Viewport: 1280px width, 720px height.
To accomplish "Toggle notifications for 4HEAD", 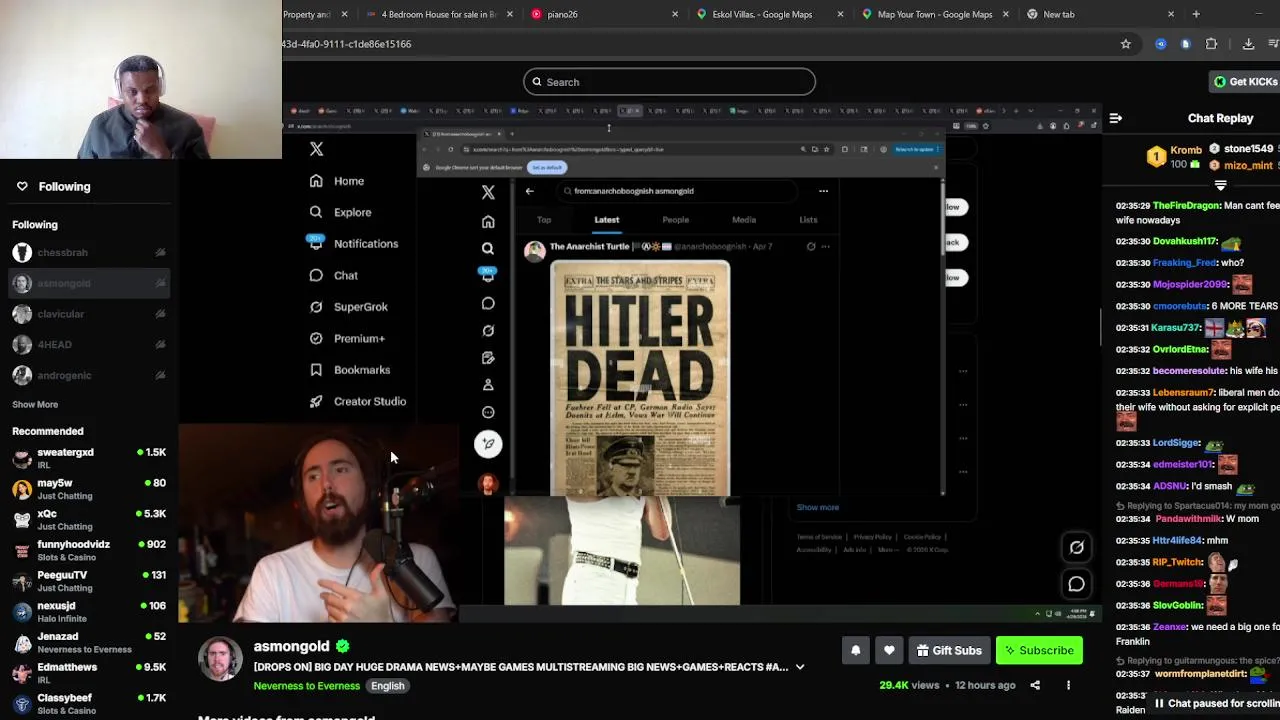I will 160,345.
